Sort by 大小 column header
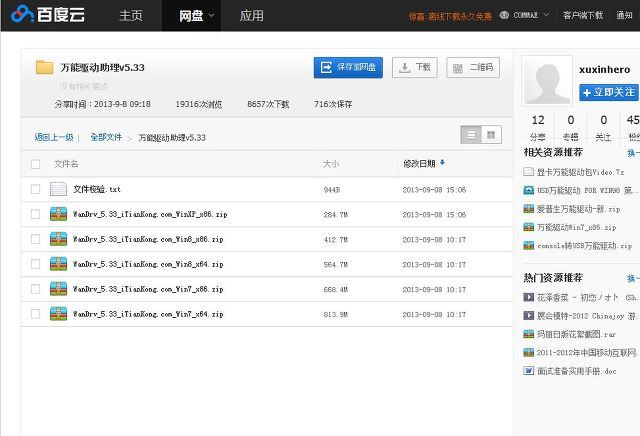Image resolution: width=640 pixels, height=436 pixels. click(x=331, y=164)
